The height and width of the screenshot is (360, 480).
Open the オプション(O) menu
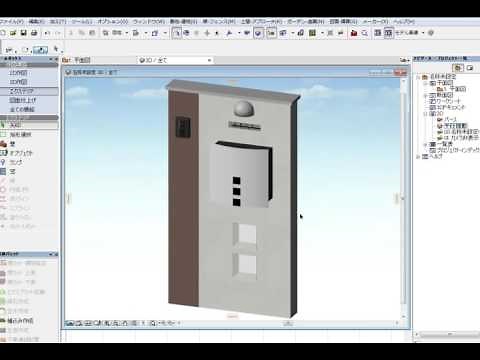point(113,22)
